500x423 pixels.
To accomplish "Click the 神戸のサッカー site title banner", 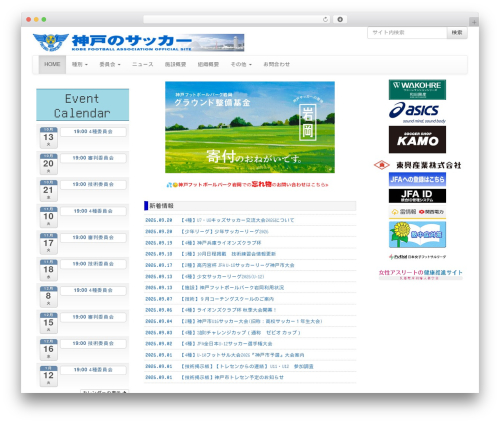I will click(x=158, y=43).
